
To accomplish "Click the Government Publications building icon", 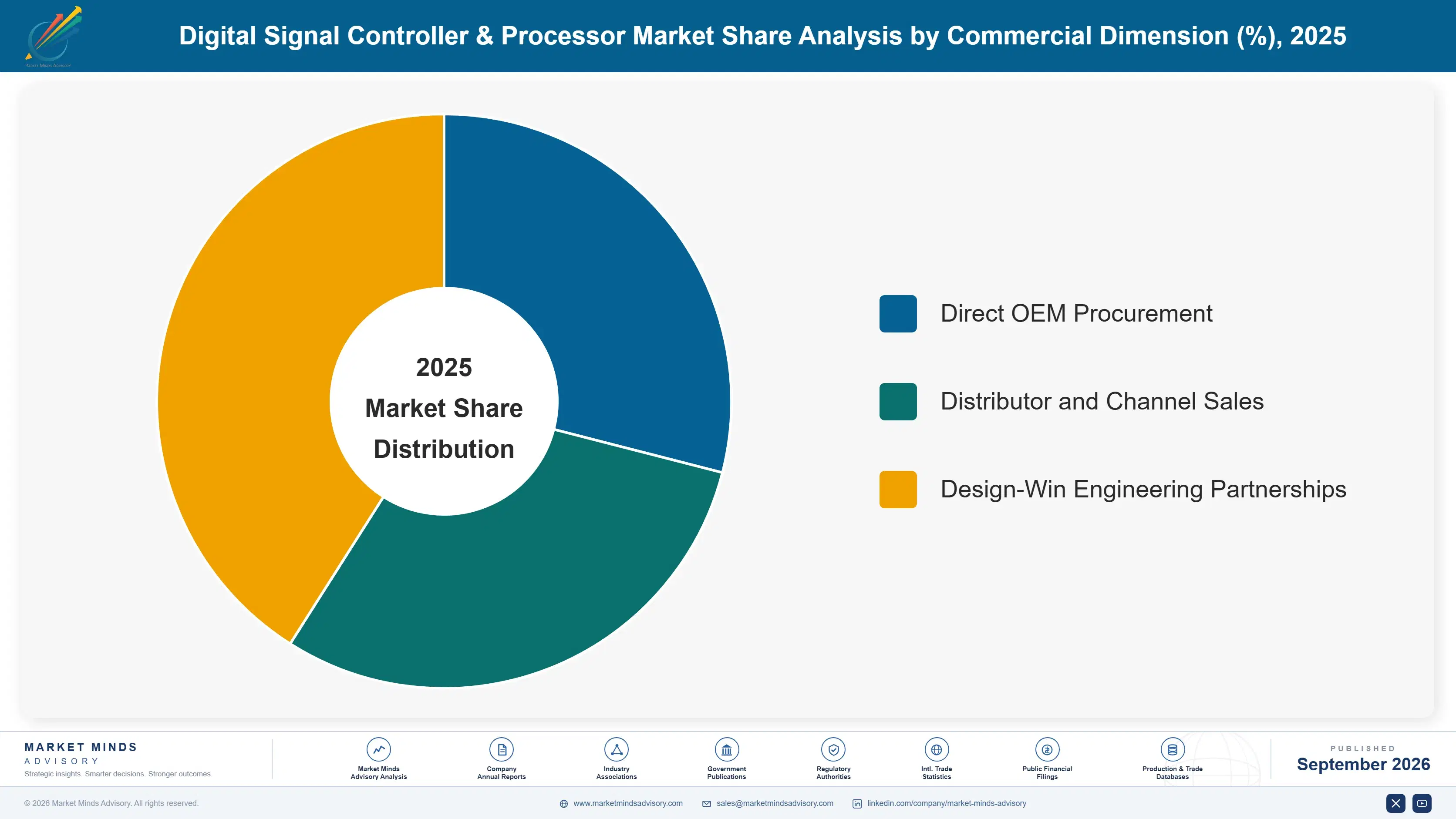I will coord(726,749).
